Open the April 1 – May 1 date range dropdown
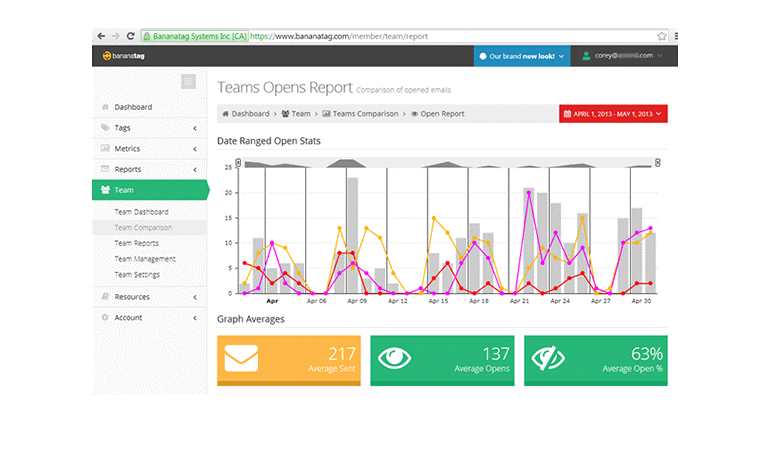The width and height of the screenshot is (770, 468). [613, 114]
